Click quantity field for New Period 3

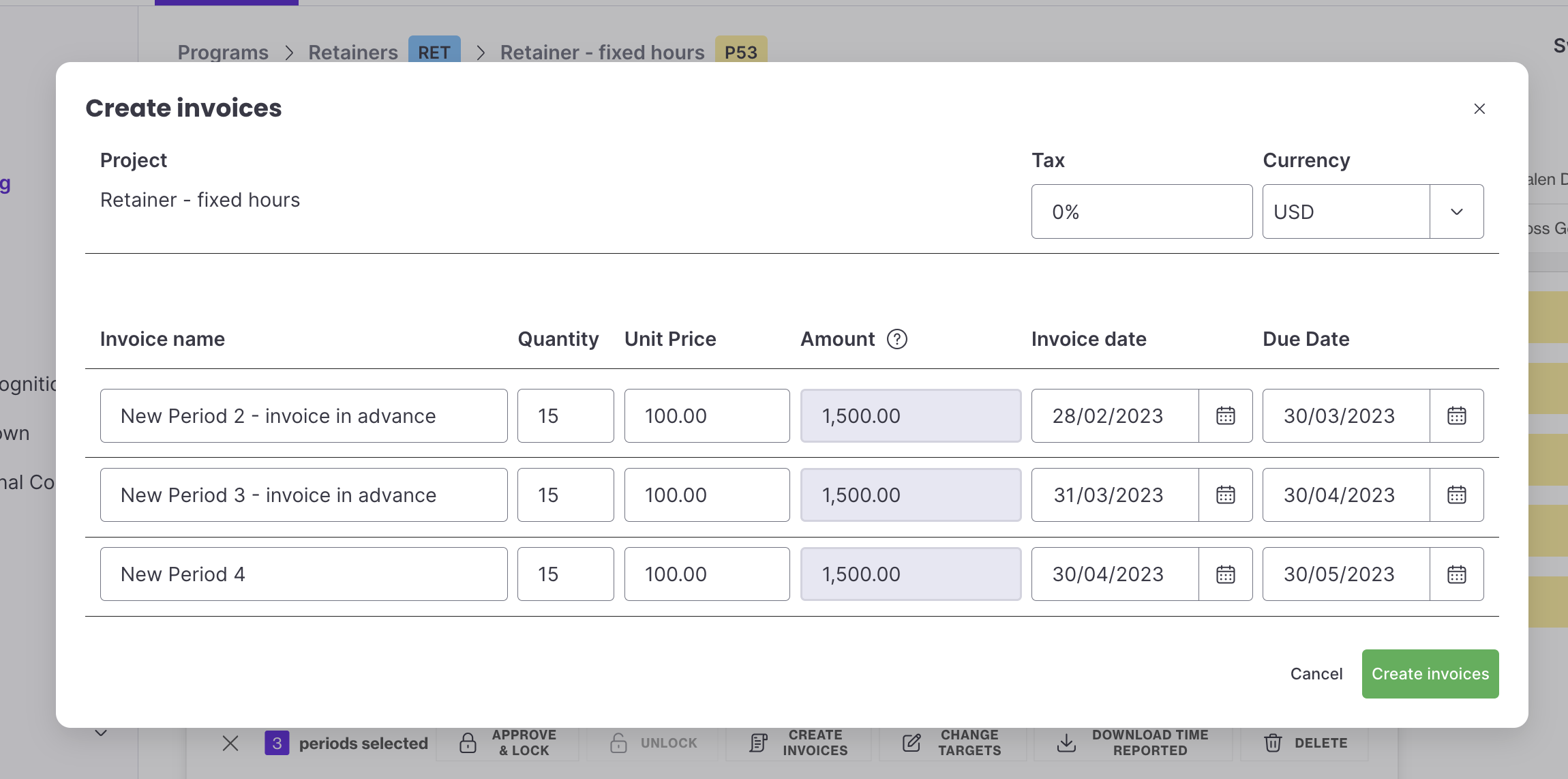click(x=566, y=495)
